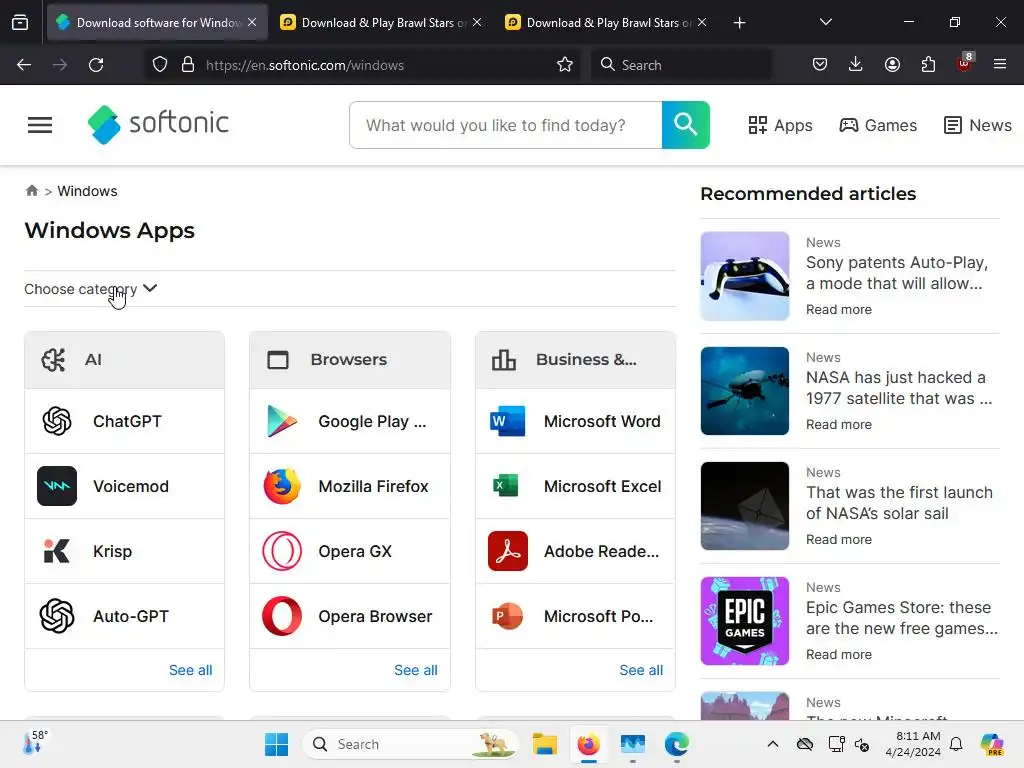Open the Apps navigation item

780,125
